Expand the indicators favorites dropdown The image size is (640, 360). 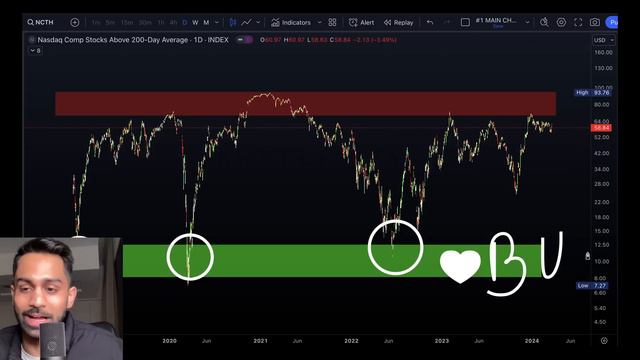(x=320, y=22)
